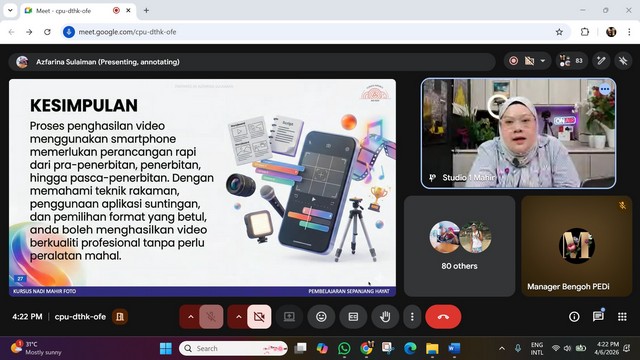The height and width of the screenshot is (360, 640).
Task: Click the red Leave call button
Action: pyautogui.click(x=443, y=317)
